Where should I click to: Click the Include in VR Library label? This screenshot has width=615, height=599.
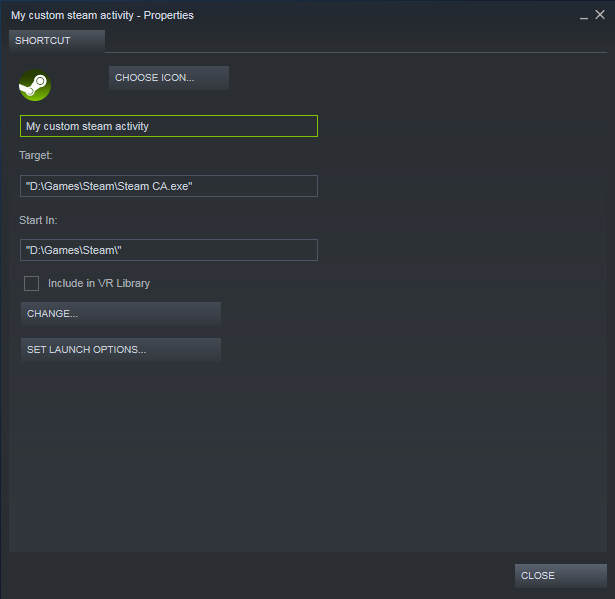[x=99, y=283]
